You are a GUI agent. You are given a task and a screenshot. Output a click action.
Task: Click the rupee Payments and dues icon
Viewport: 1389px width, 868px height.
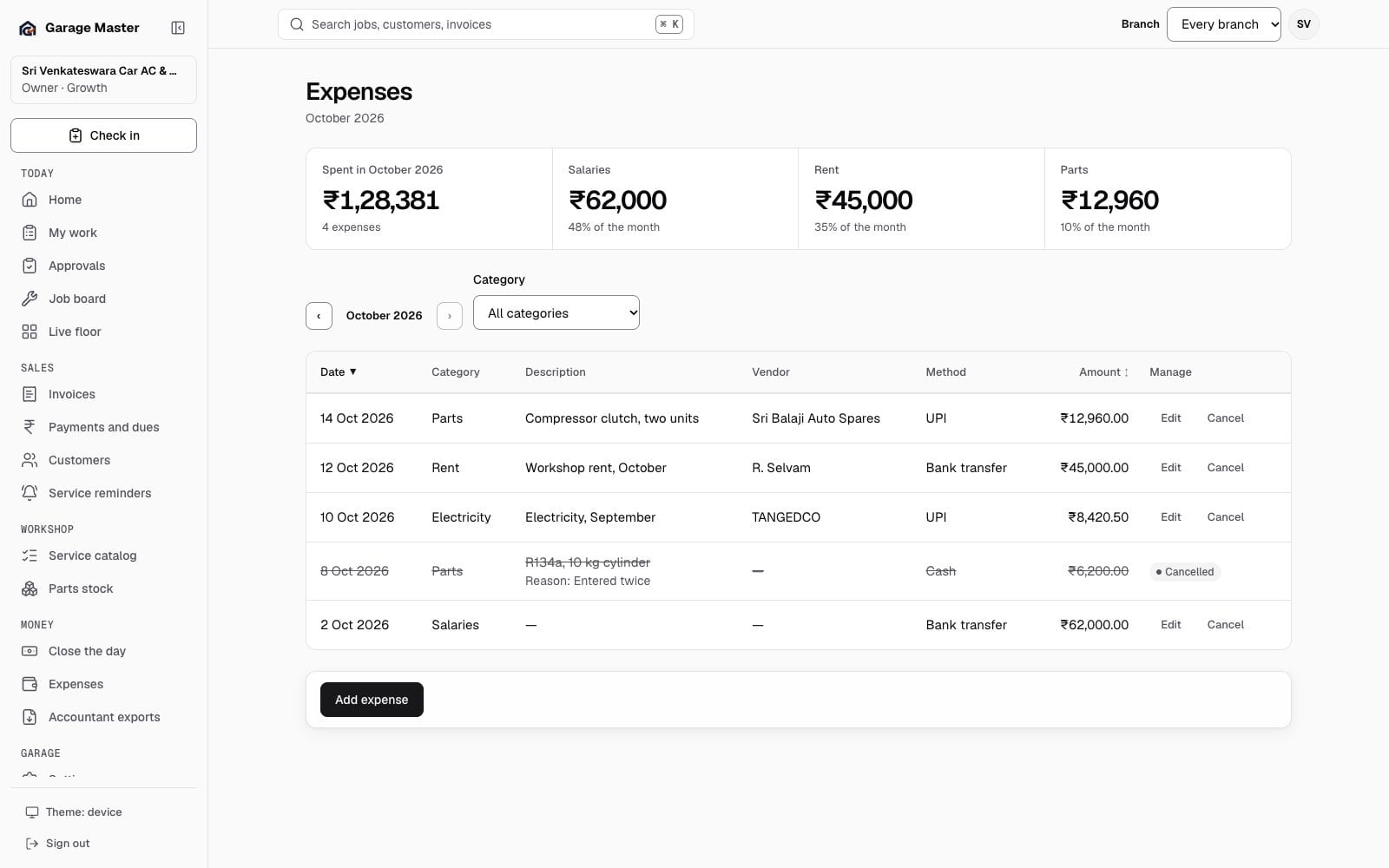30,427
